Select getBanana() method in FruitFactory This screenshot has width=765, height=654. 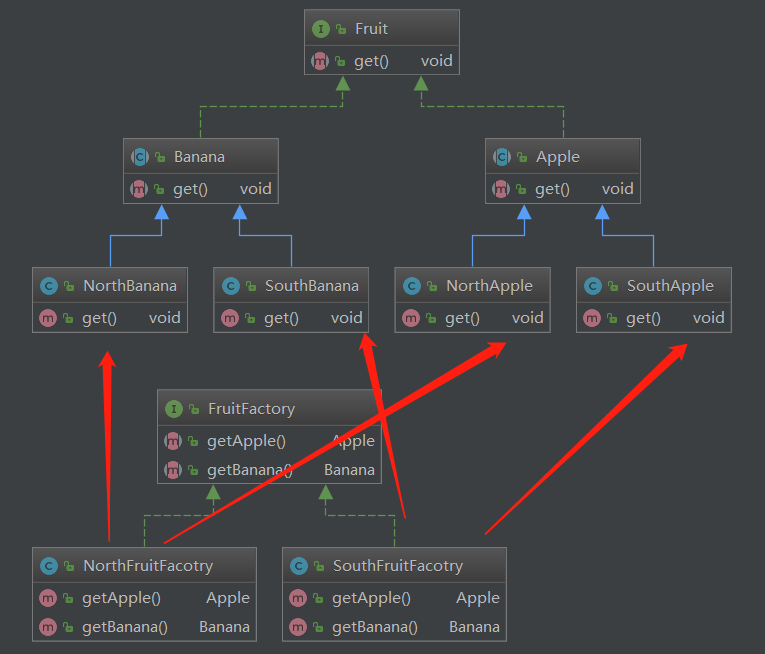coord(249,470)
